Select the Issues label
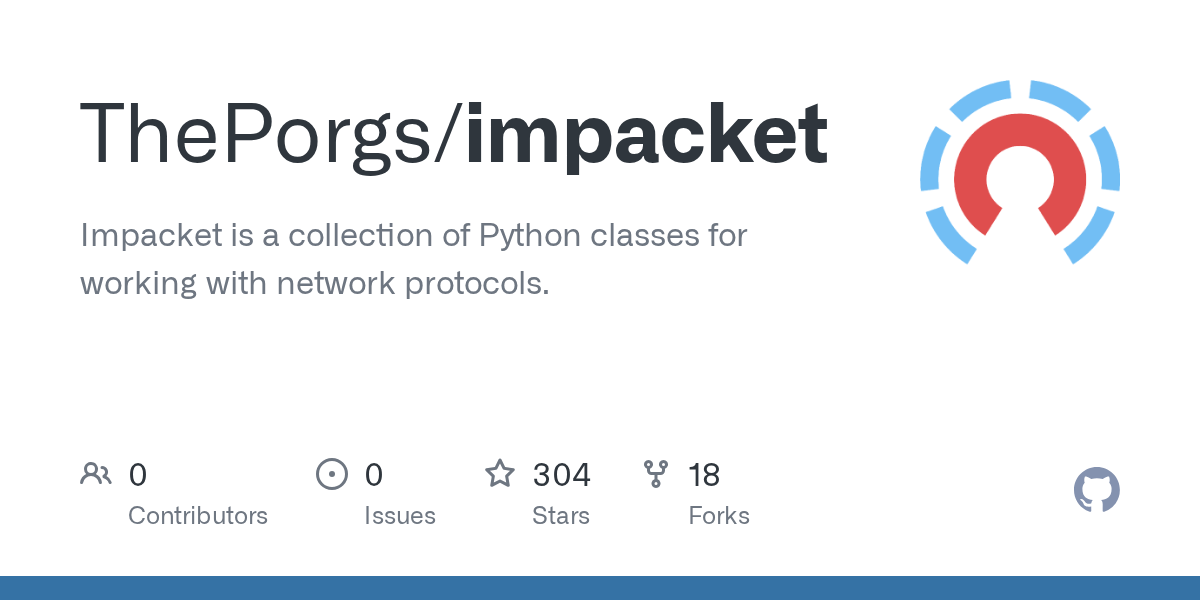 400,516
